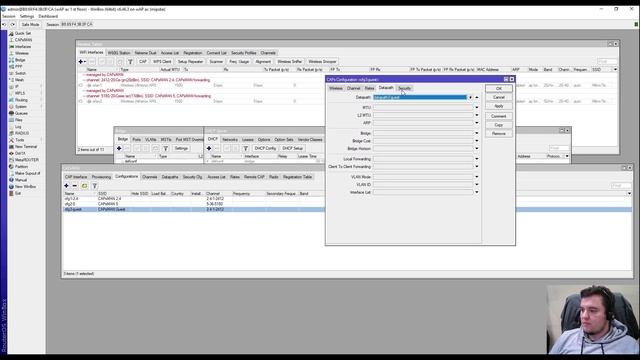Open Security Cfg. tab in CAPsMAN window
Image resolution: width=640 pixels, height=360 pixels.
192,177
